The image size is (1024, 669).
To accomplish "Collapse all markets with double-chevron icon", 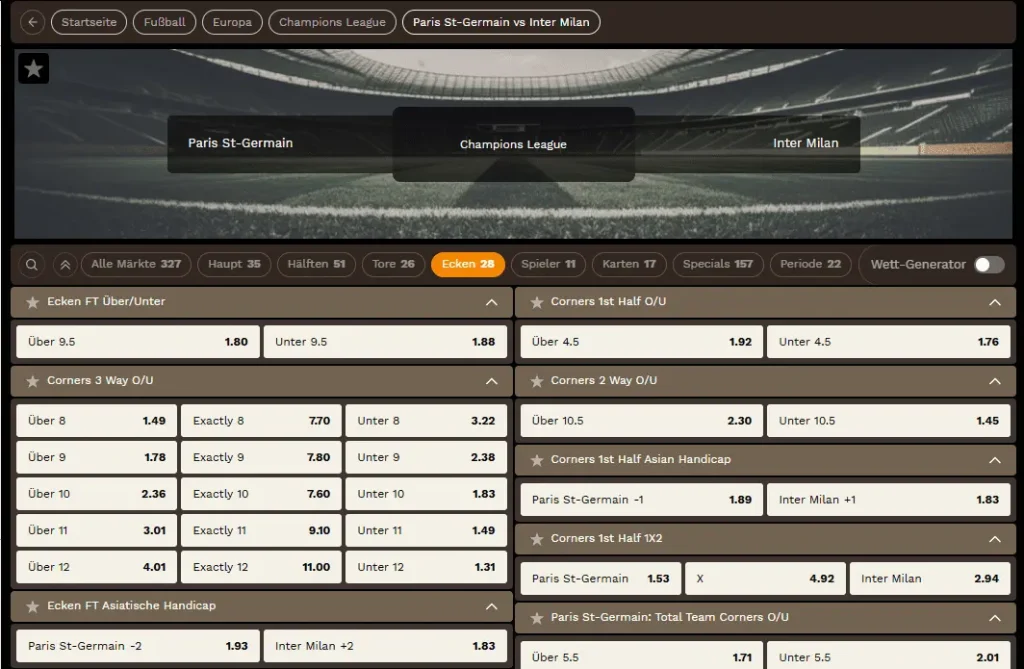I will 65,265.
